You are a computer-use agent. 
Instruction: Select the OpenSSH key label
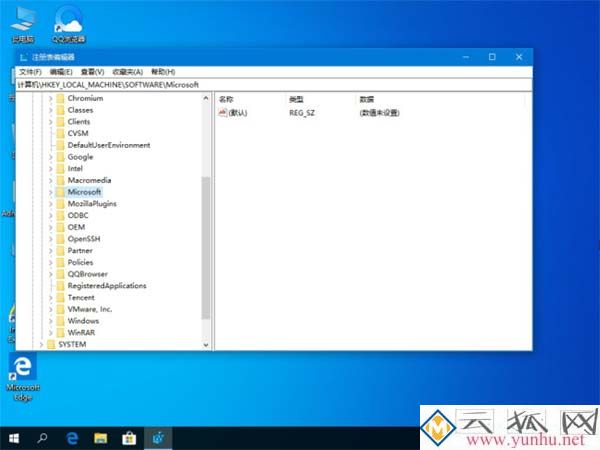point(84,239)
